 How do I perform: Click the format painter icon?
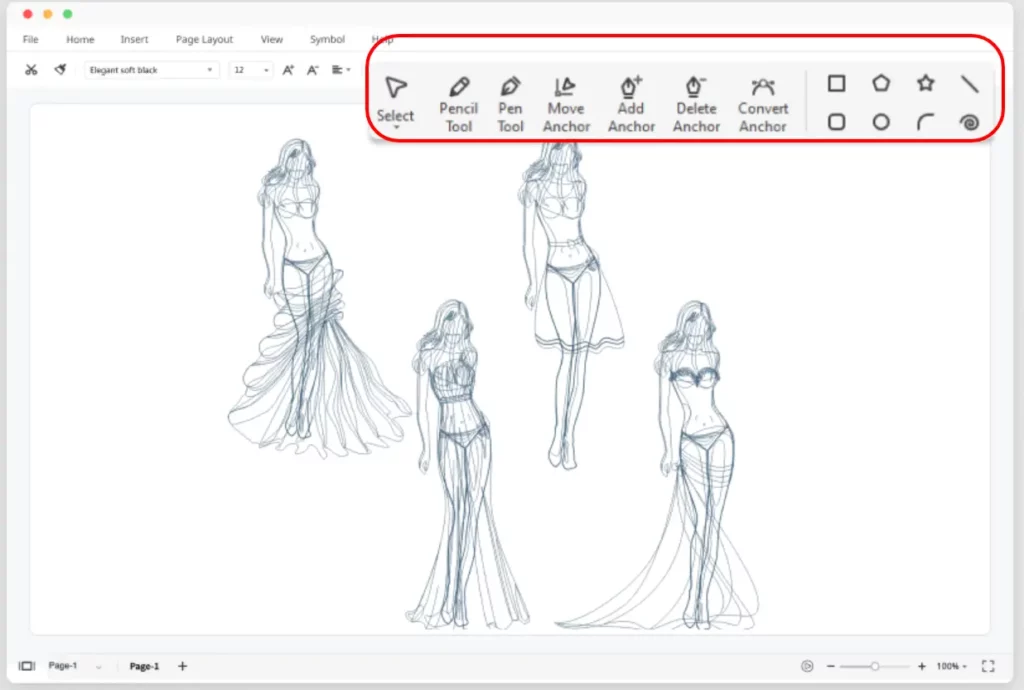[x=60, y=69]
